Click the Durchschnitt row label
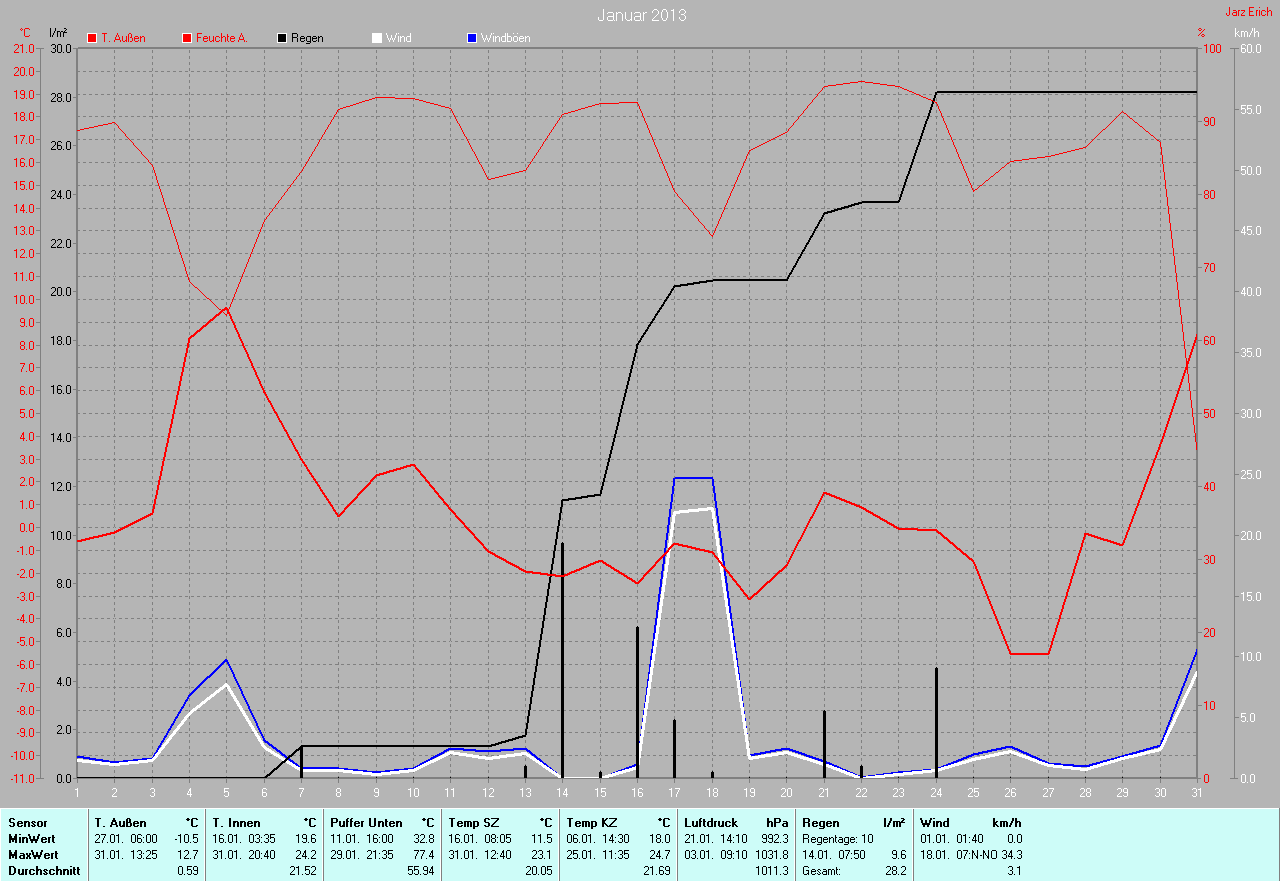The width and height of the screenshot is (1280, 881). tap(44, 871)
